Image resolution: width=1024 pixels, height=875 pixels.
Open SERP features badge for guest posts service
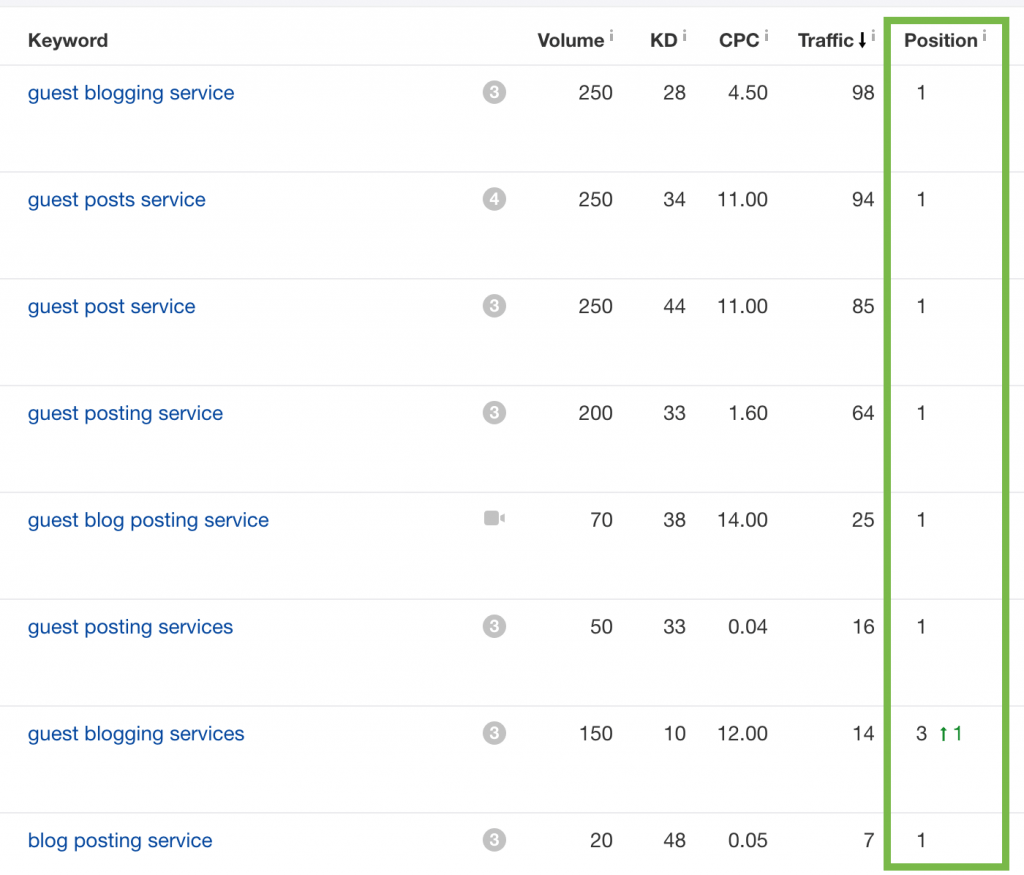(494, 199)
